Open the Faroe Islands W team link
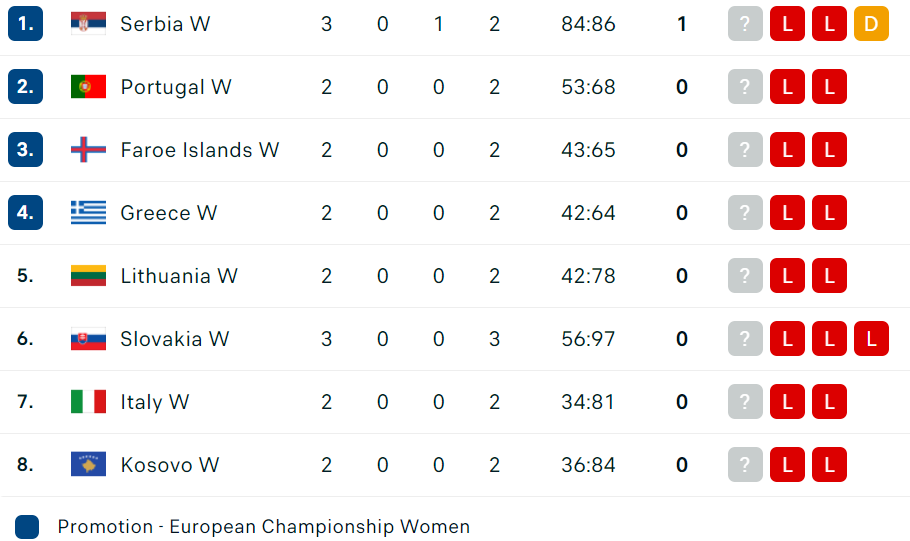 pos(200,150)
